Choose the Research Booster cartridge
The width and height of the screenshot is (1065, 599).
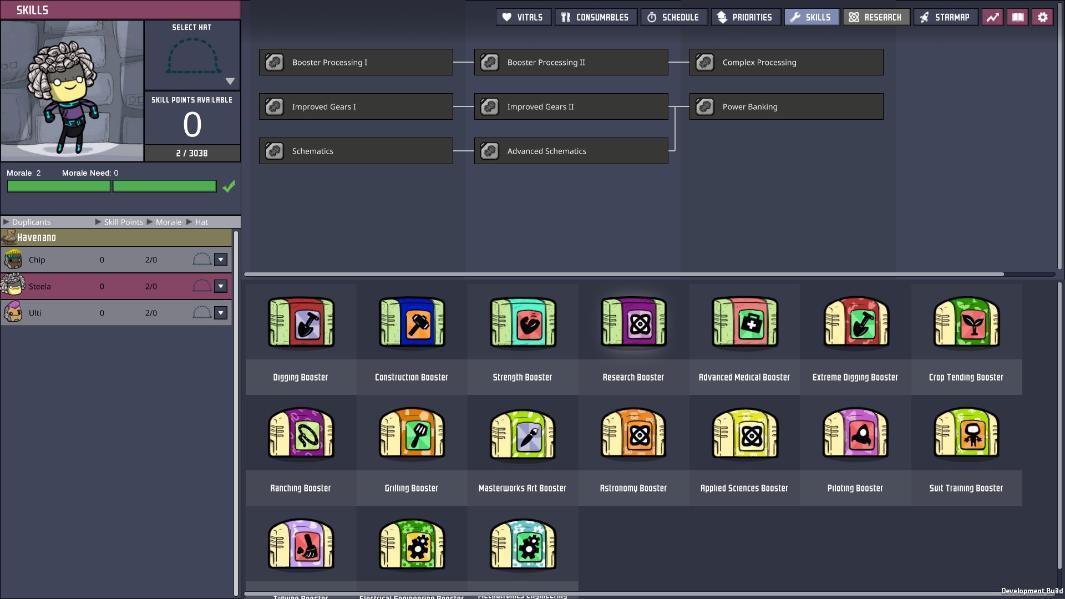[633, 323]
